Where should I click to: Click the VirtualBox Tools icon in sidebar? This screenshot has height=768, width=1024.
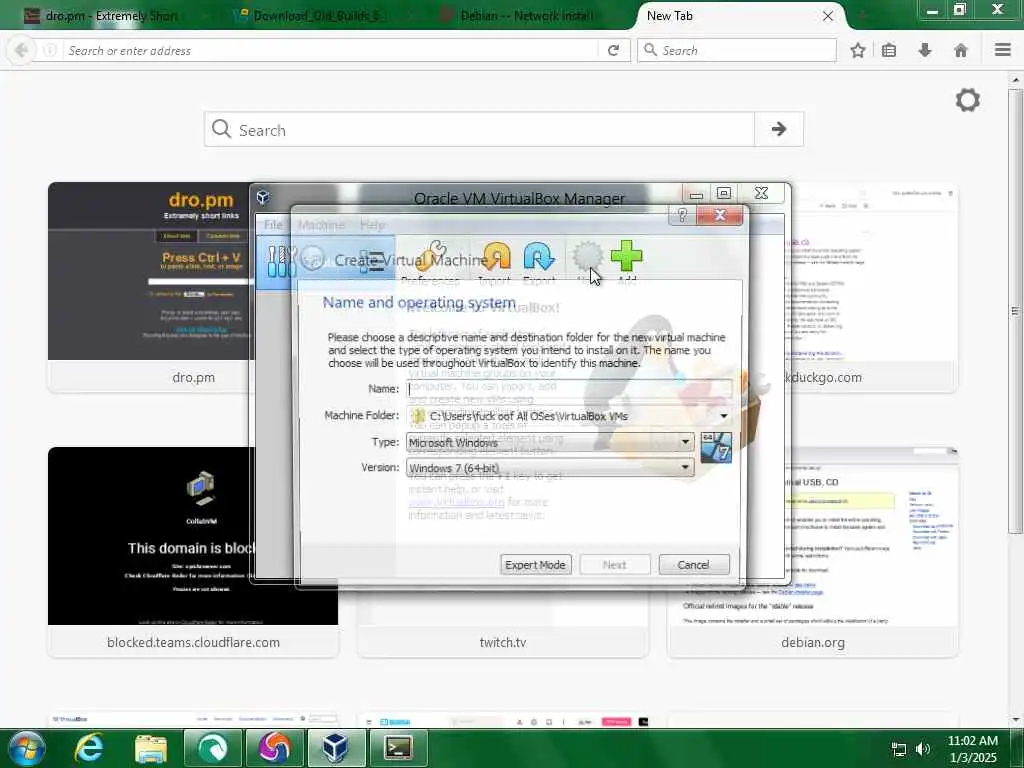pyautogui.click(x=281, y=261)
